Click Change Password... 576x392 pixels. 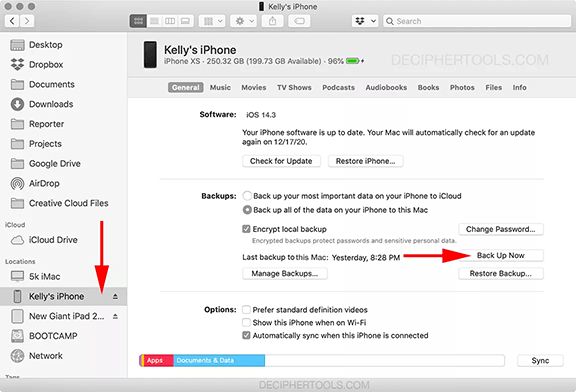[x=501, y=229]
